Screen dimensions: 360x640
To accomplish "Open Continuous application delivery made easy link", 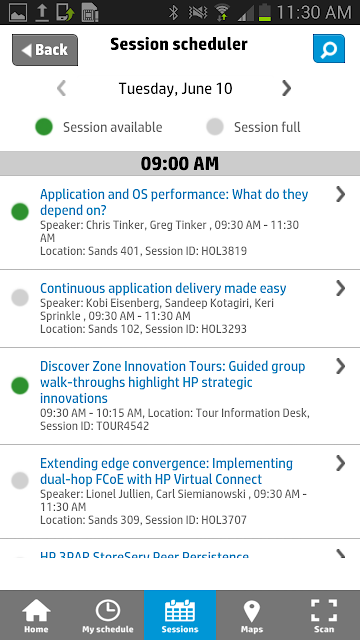I will tap(163, 288).
